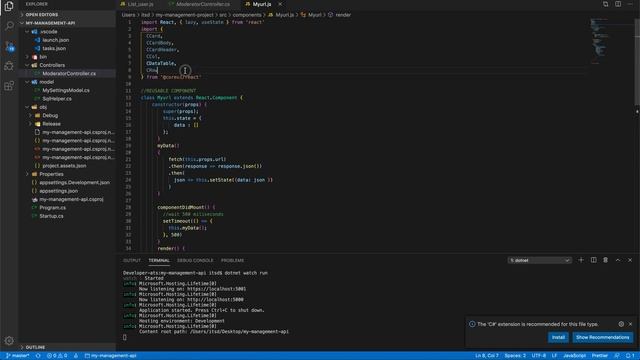Close the terminal panel
Image resolution: width=640 pixels, height=360 pixels.
(x=630, y=260)
